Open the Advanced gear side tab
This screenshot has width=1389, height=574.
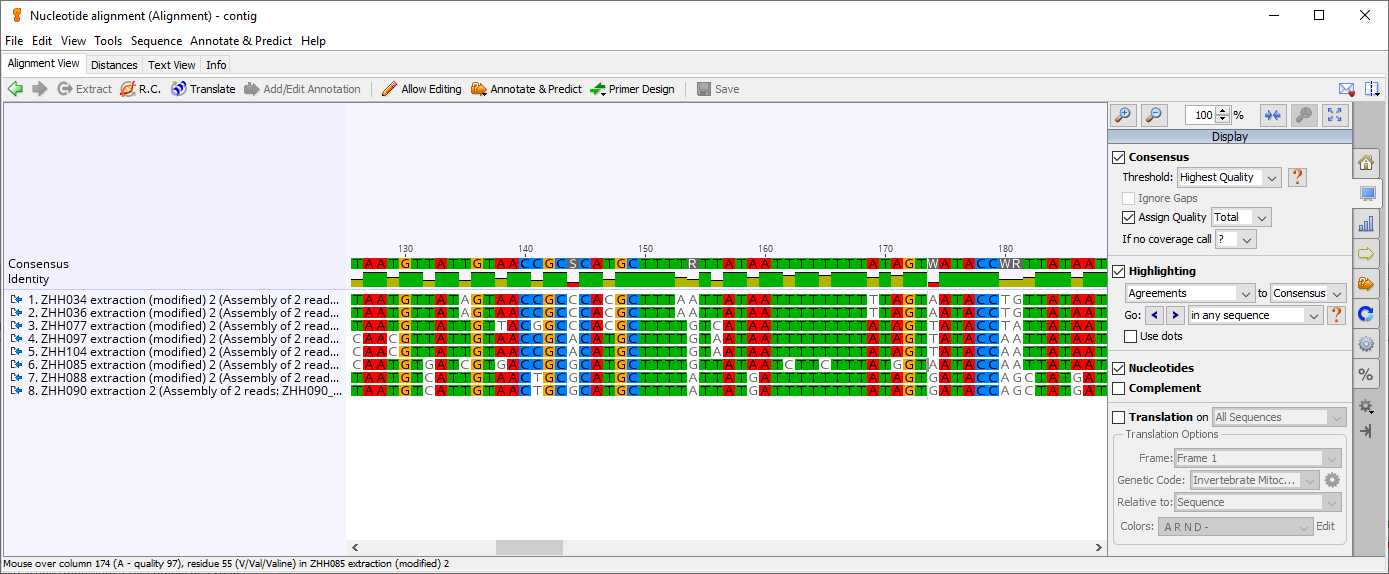click(1366, 344)
